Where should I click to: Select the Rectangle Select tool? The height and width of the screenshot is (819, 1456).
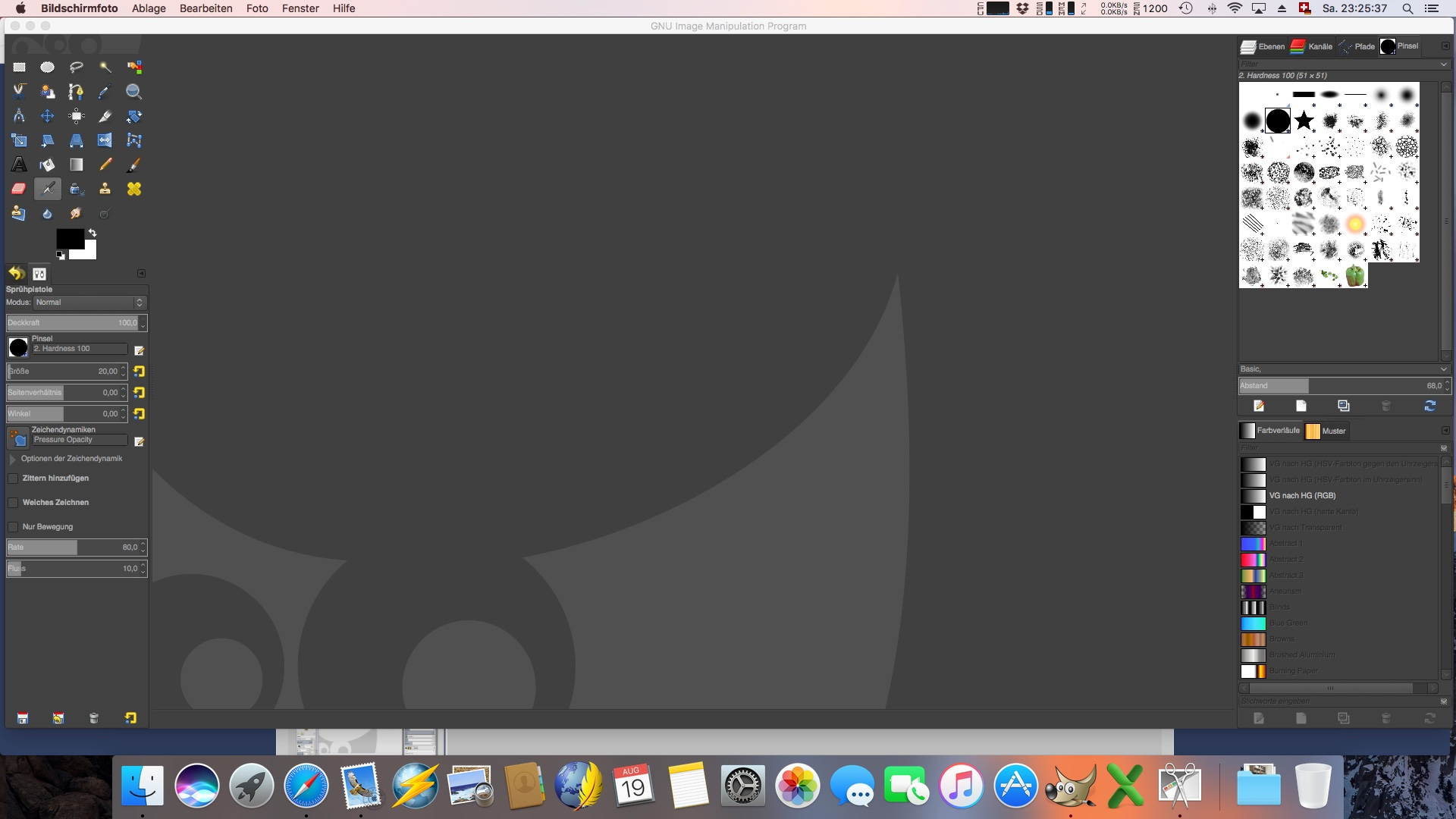pos(19,67)
